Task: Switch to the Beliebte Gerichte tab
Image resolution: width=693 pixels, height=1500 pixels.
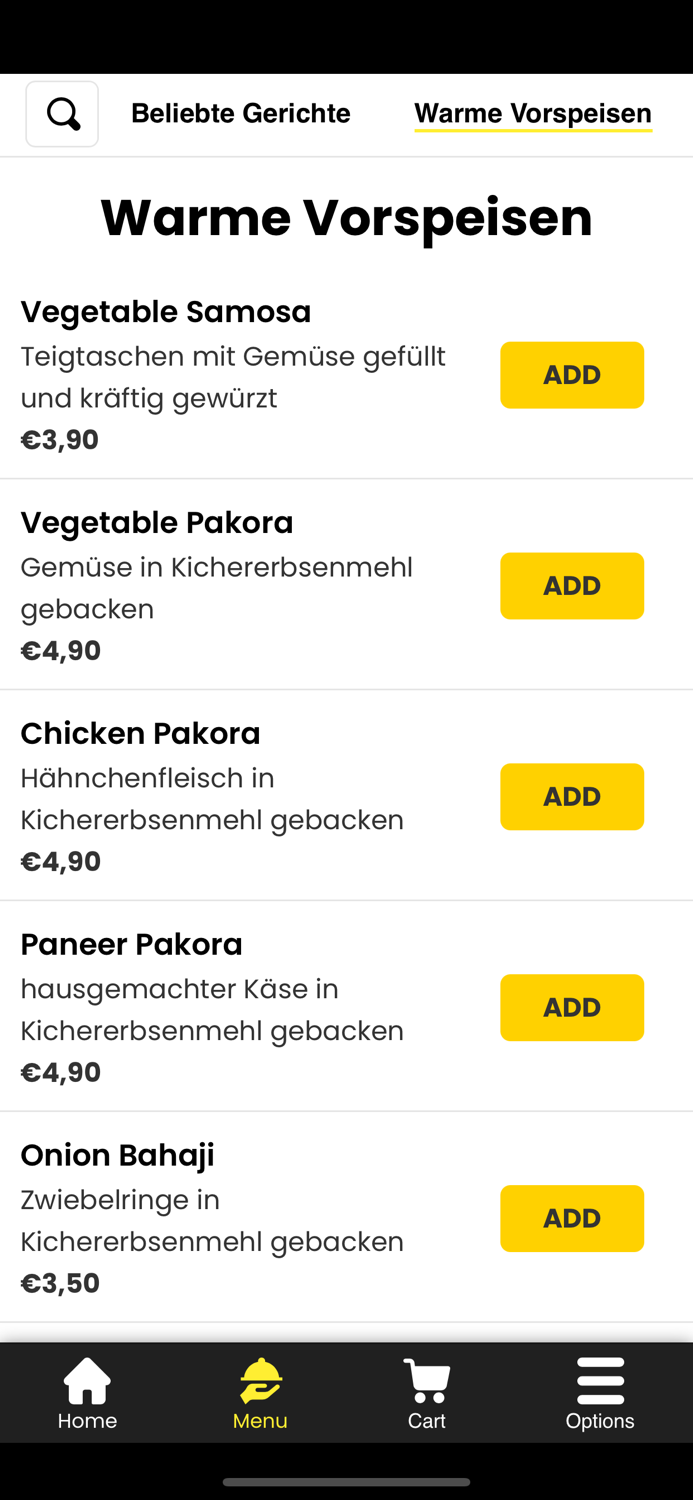Action: coord(240,113)
